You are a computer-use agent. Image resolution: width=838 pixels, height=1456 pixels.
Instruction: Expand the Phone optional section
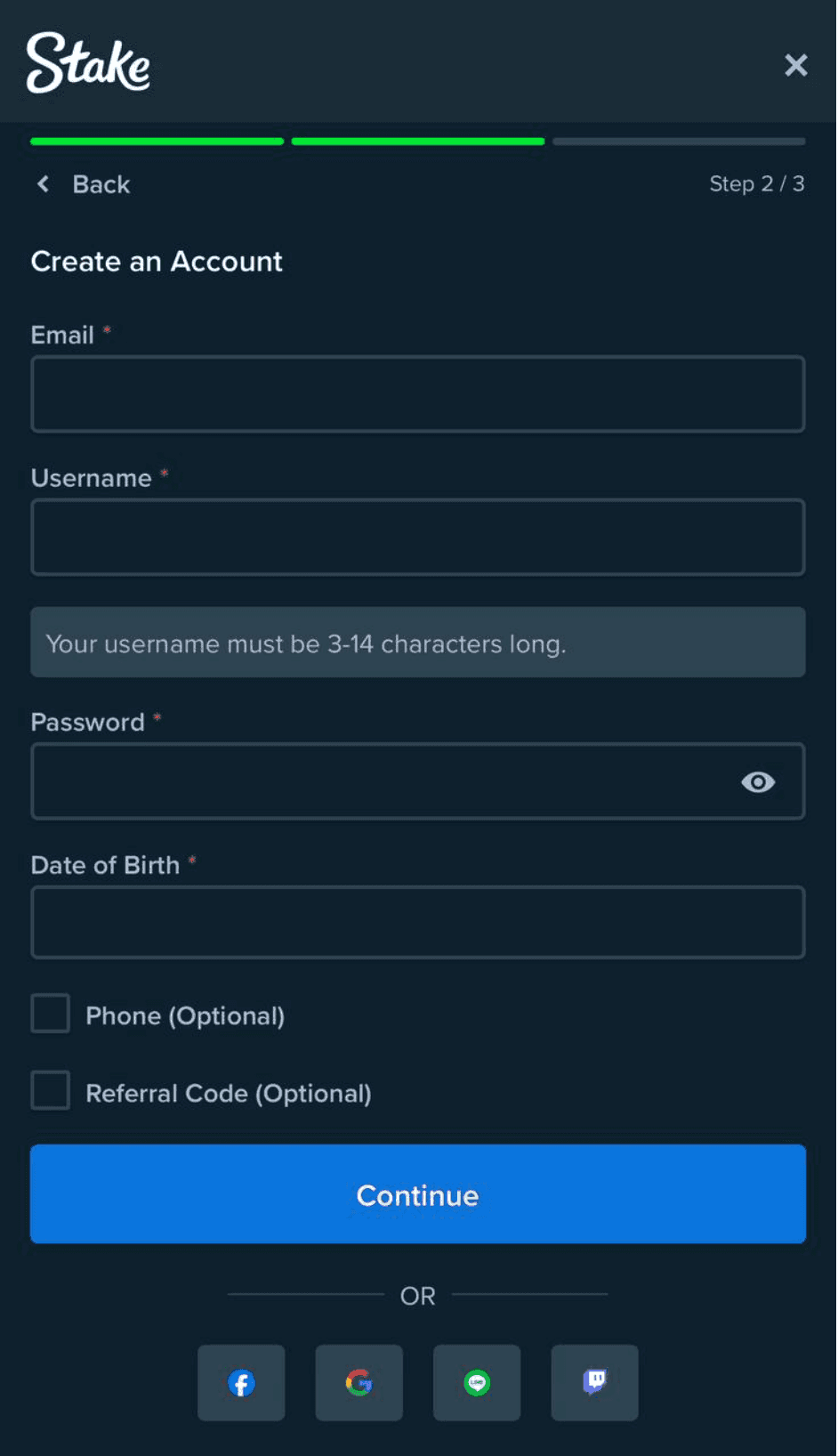(x=184, y=1015)
